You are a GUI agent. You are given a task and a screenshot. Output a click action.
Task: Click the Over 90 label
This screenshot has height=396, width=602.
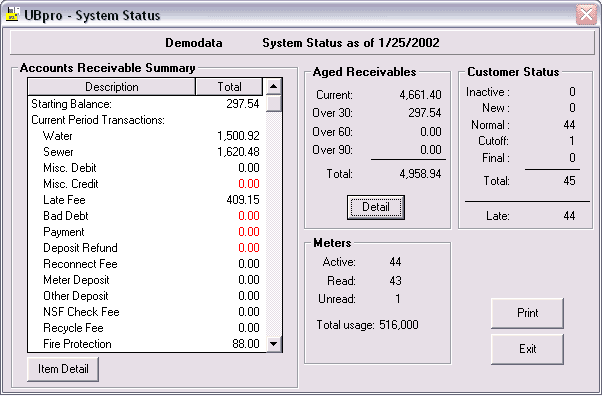tap(332, 150)
